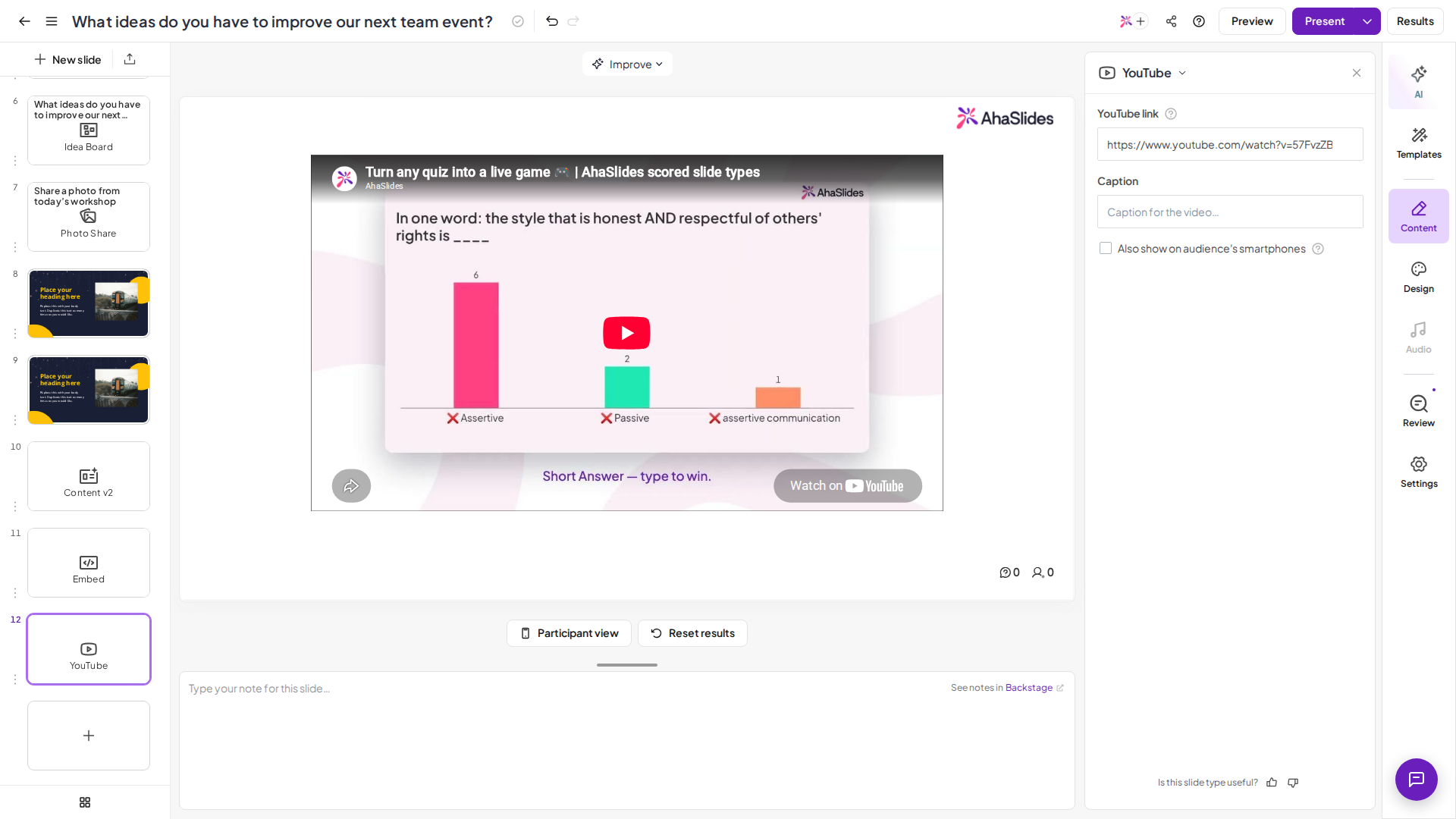Click thumbs up for slide type feedback
The height and width of the screenshot is (819, 1456).
coord(1272,783)
